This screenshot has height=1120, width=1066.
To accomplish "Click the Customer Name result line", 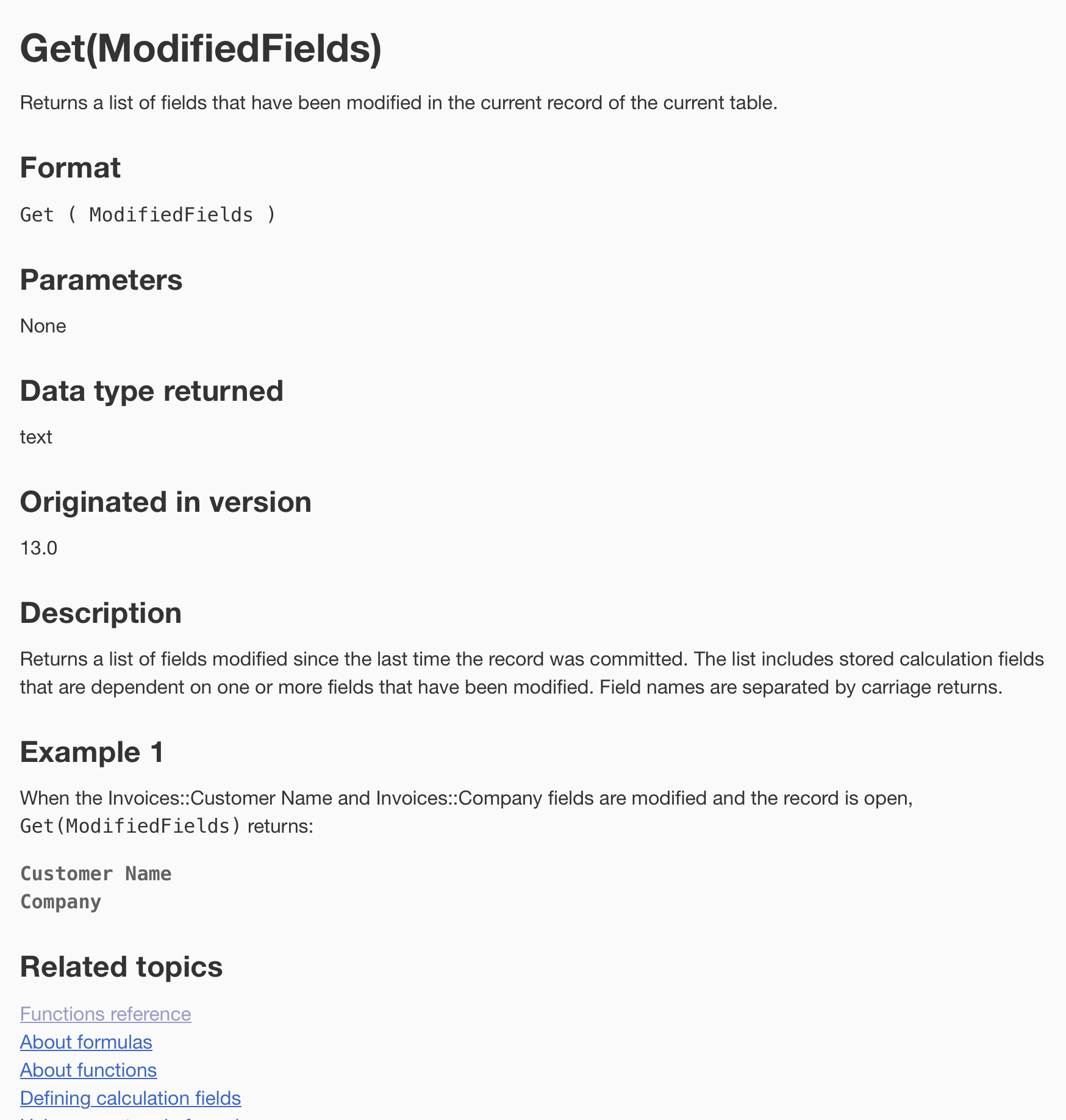I will click(96, 874).
